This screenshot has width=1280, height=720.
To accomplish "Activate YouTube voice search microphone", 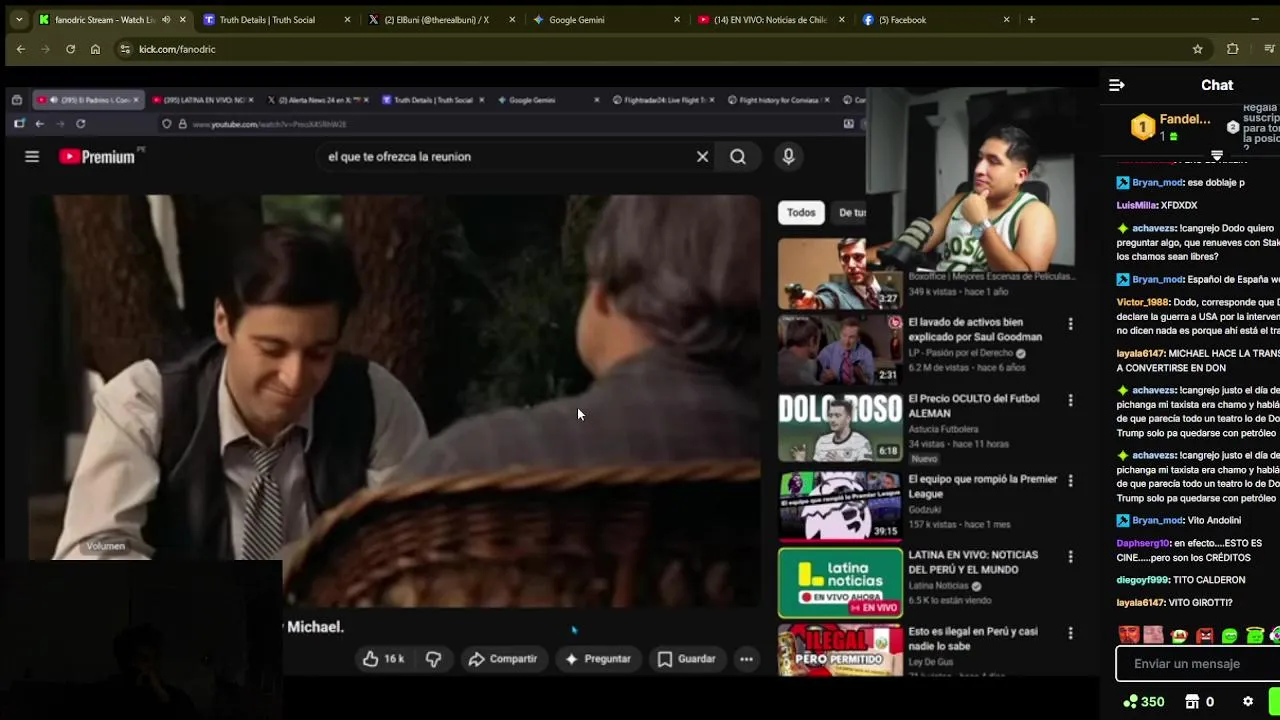I will [788, 156].
